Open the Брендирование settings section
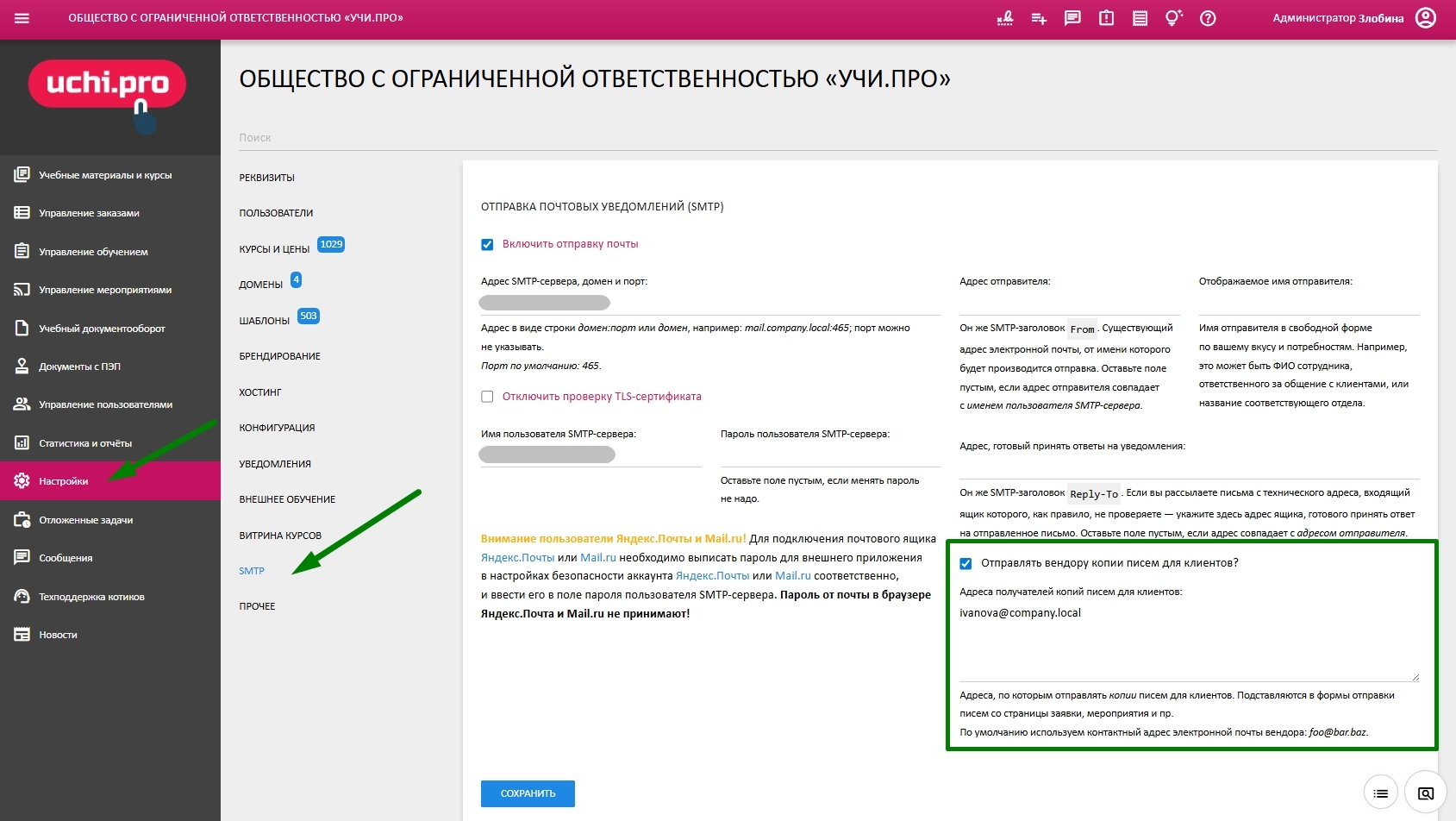1456x821 pixels. [280, 356]
